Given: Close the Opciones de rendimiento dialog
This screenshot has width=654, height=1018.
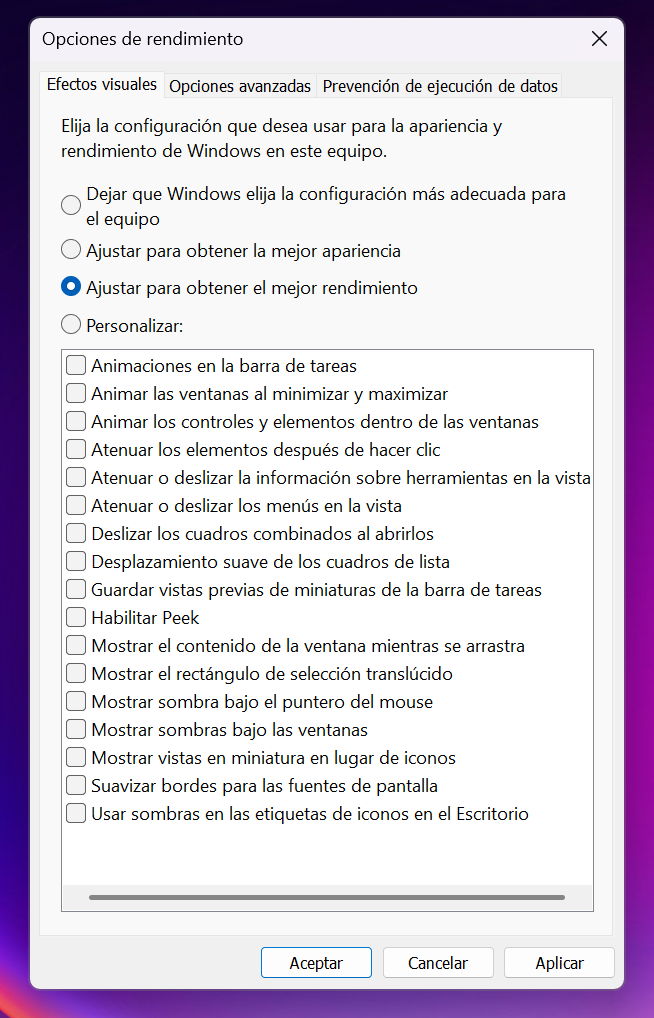Looking at the screenshot, I should (x=599, y=39).
